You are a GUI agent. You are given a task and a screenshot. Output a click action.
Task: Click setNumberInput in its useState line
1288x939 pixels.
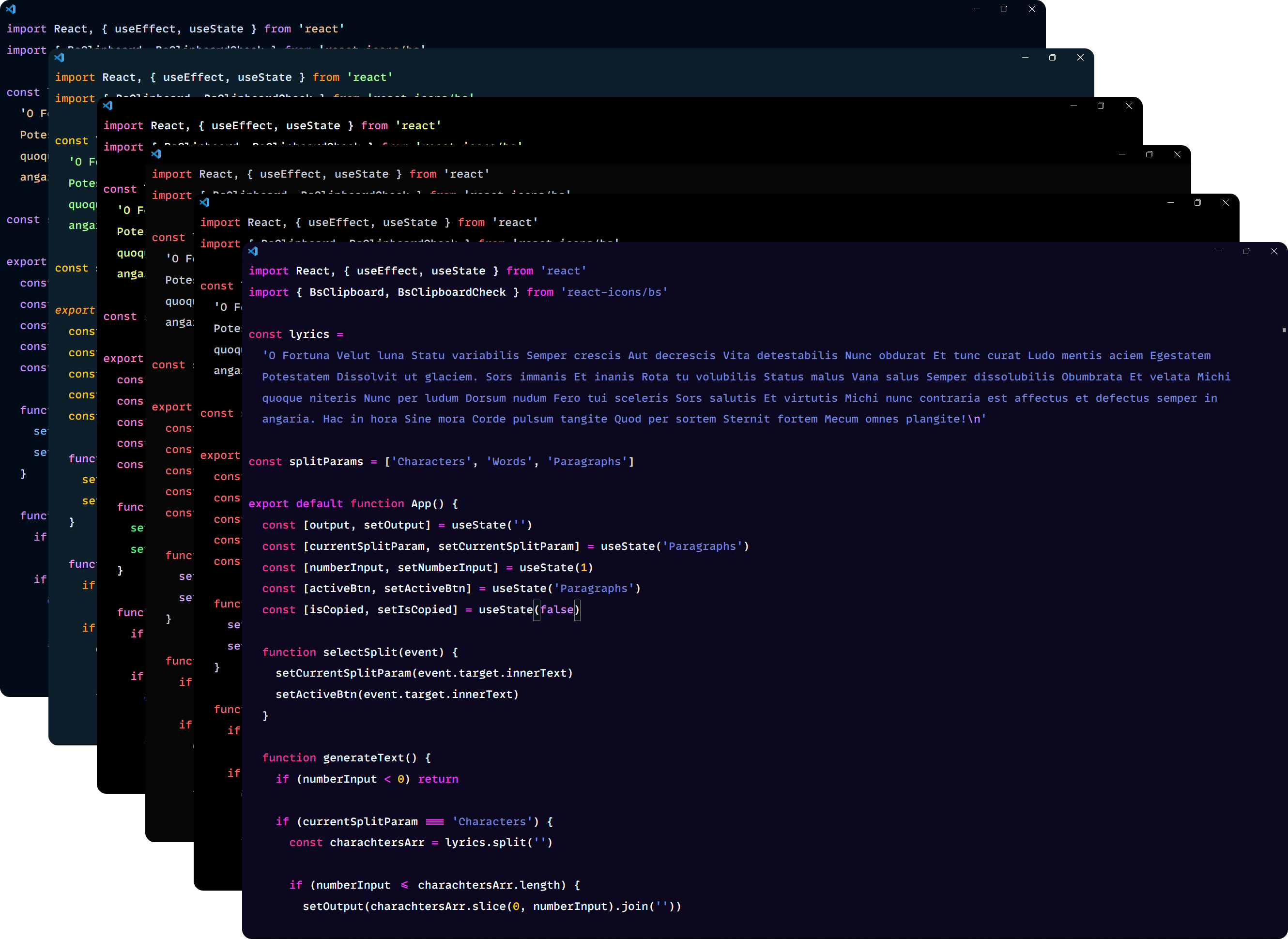(445, 567)
